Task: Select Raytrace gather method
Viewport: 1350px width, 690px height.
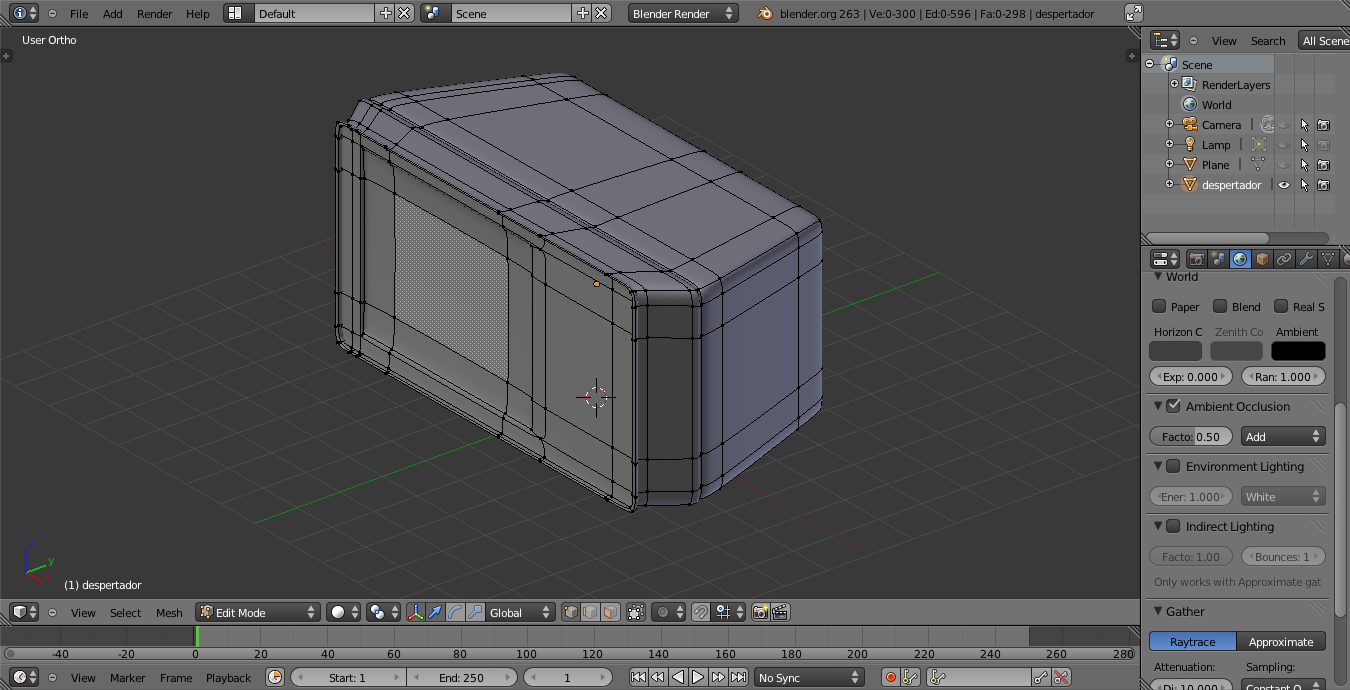Action: (1192, 641)
